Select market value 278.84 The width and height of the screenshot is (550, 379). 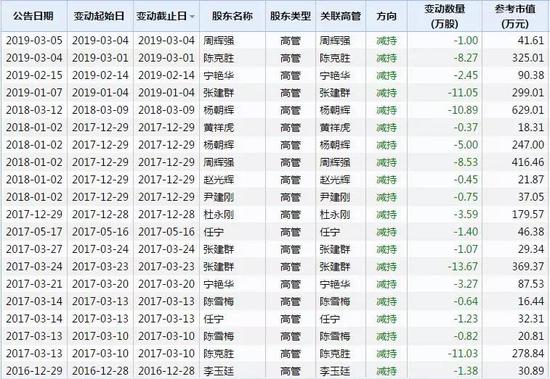pyautogui.click(x=528, y=354)
